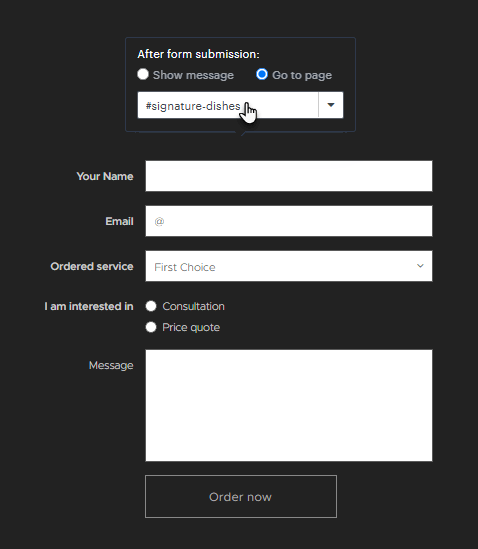478x549 pixels.
Task: Click the Consultation option text
Action: (193, 306)
